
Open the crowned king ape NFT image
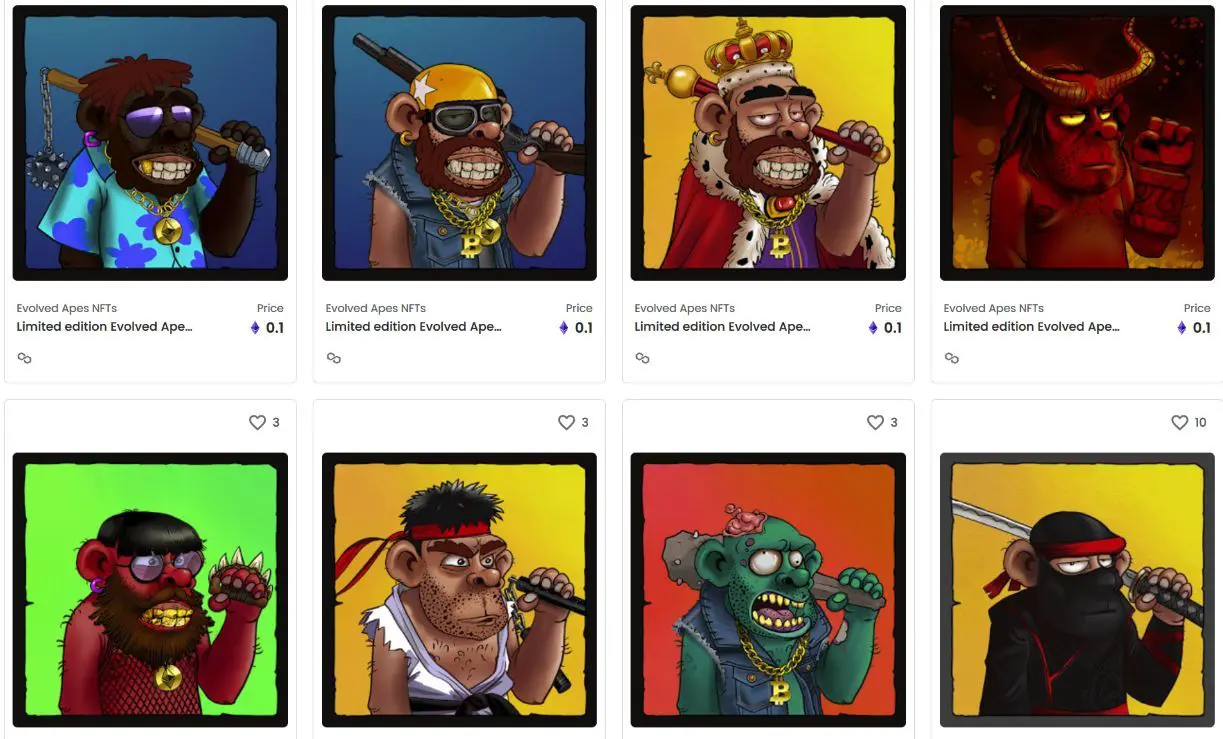[768, 143]
